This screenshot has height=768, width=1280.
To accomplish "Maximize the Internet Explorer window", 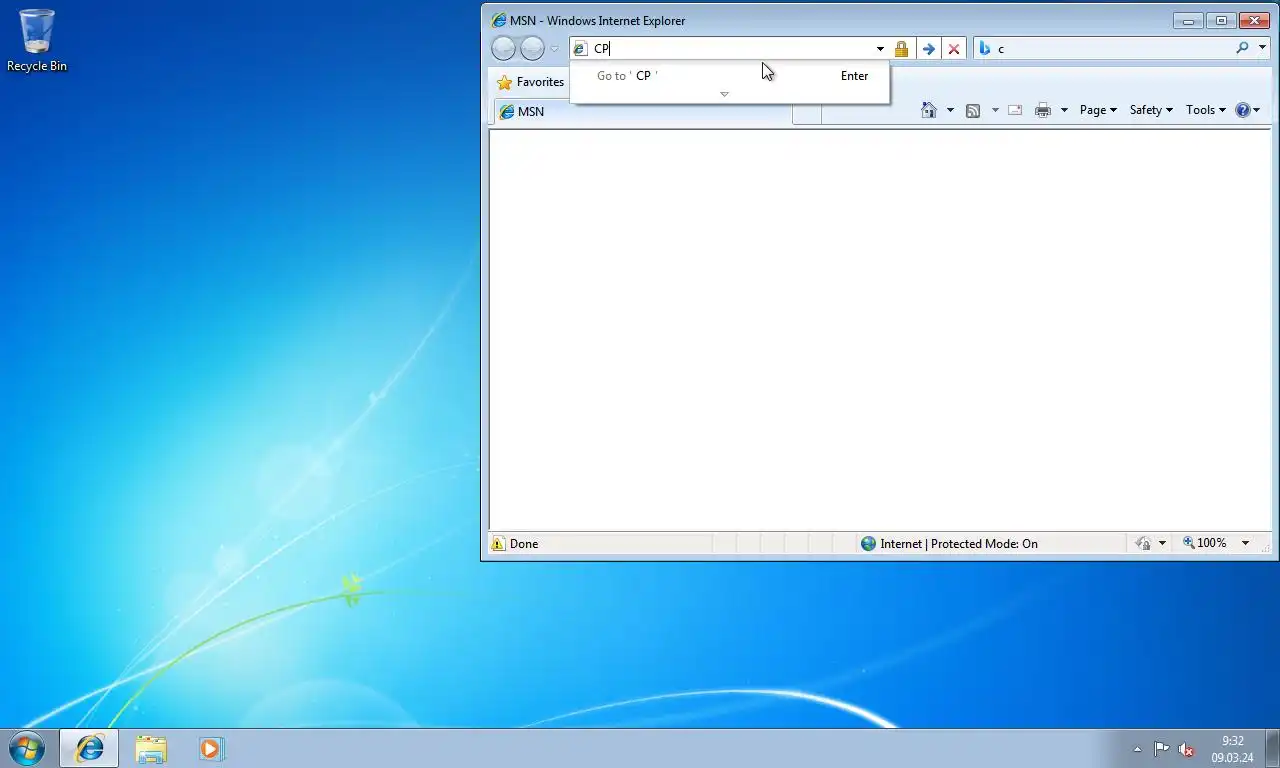I will click(x=1221, y=20).
